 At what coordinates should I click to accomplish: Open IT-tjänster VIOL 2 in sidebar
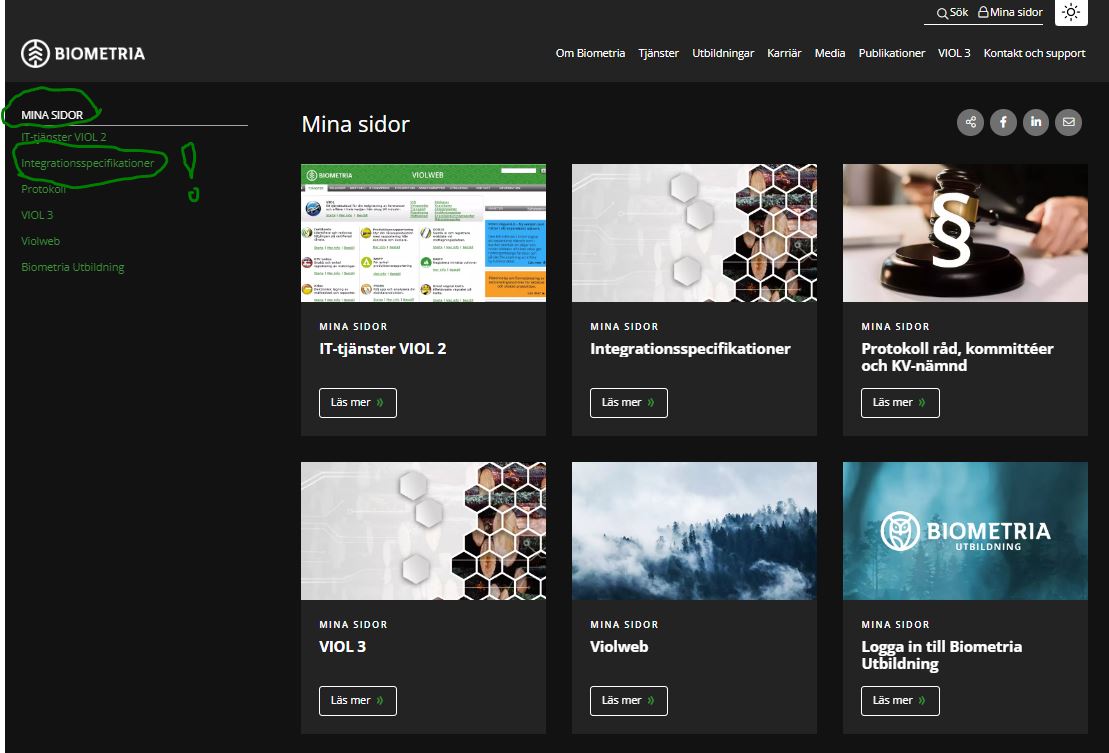pos(64,137)
